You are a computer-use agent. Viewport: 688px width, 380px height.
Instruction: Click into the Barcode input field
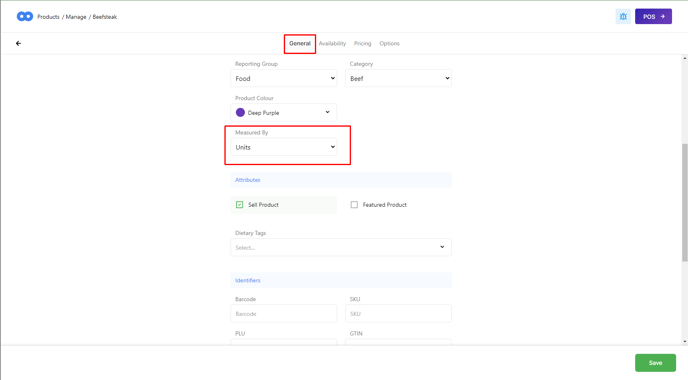pyautogui.click(x=283, y=314)
